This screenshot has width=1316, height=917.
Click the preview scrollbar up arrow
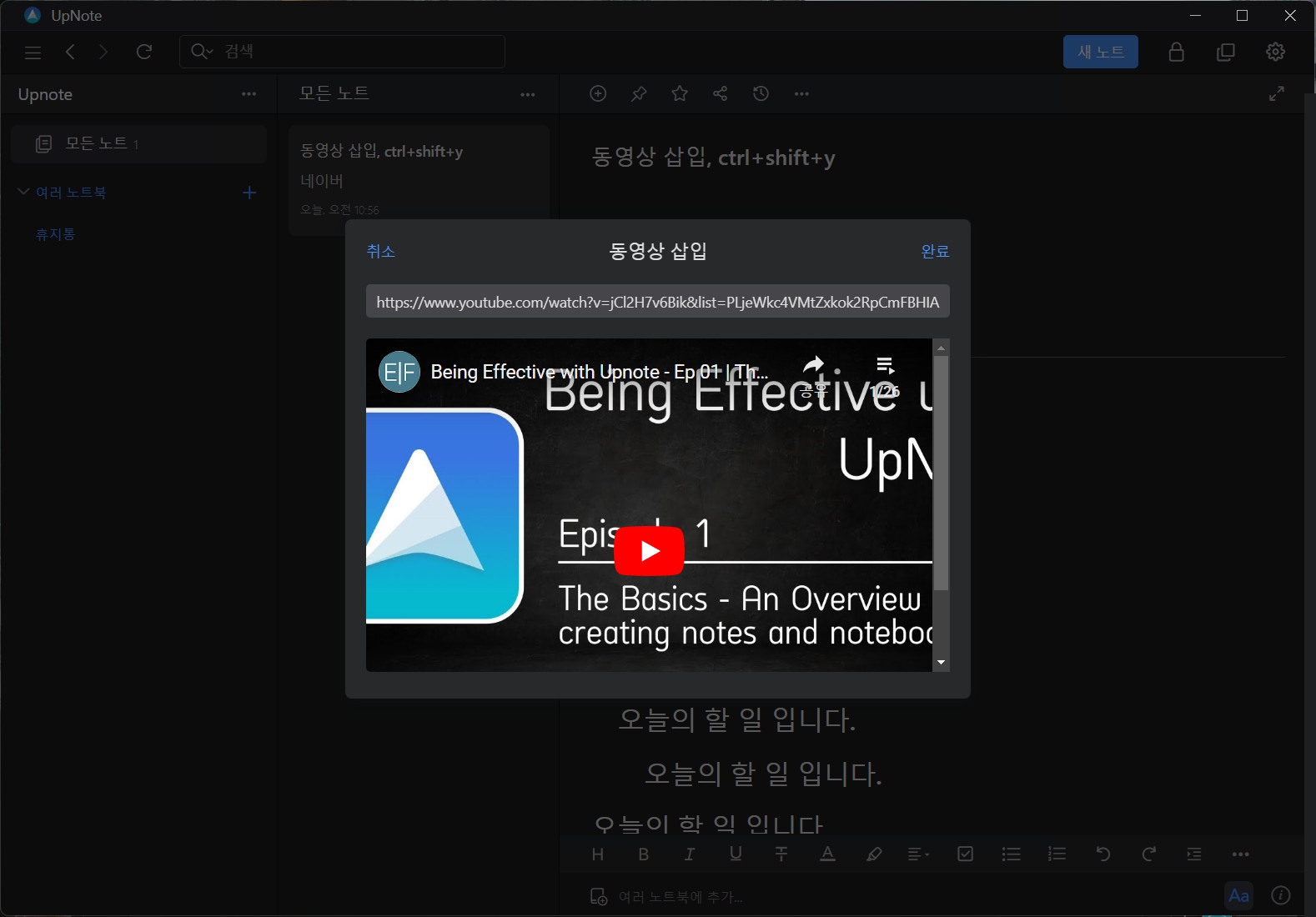click(x=941, y=348)
